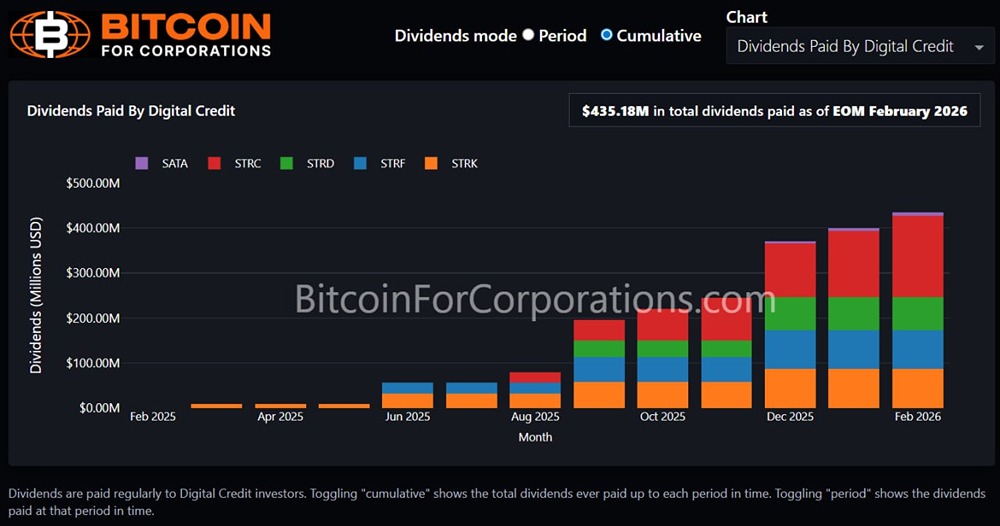This screenshot has width=1000, height=526.
Task: Click the Oct 2025 STRK orange bar segment
Action: click(662, 395)
